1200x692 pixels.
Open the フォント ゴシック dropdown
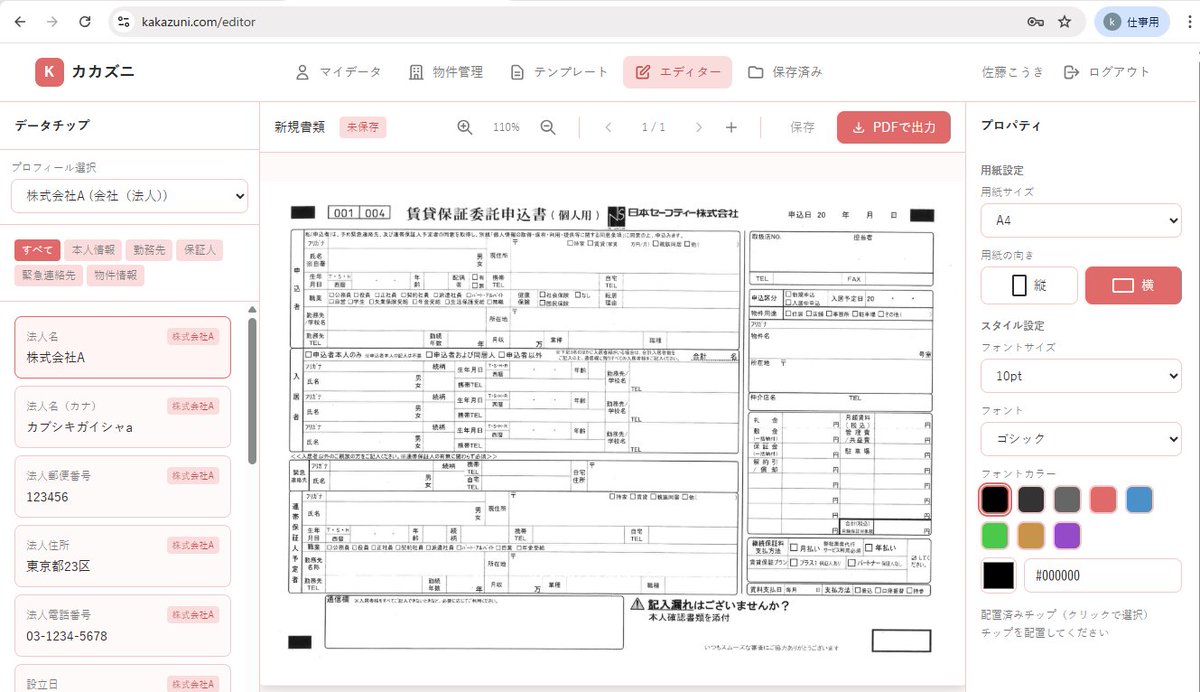click(1081, 439)
